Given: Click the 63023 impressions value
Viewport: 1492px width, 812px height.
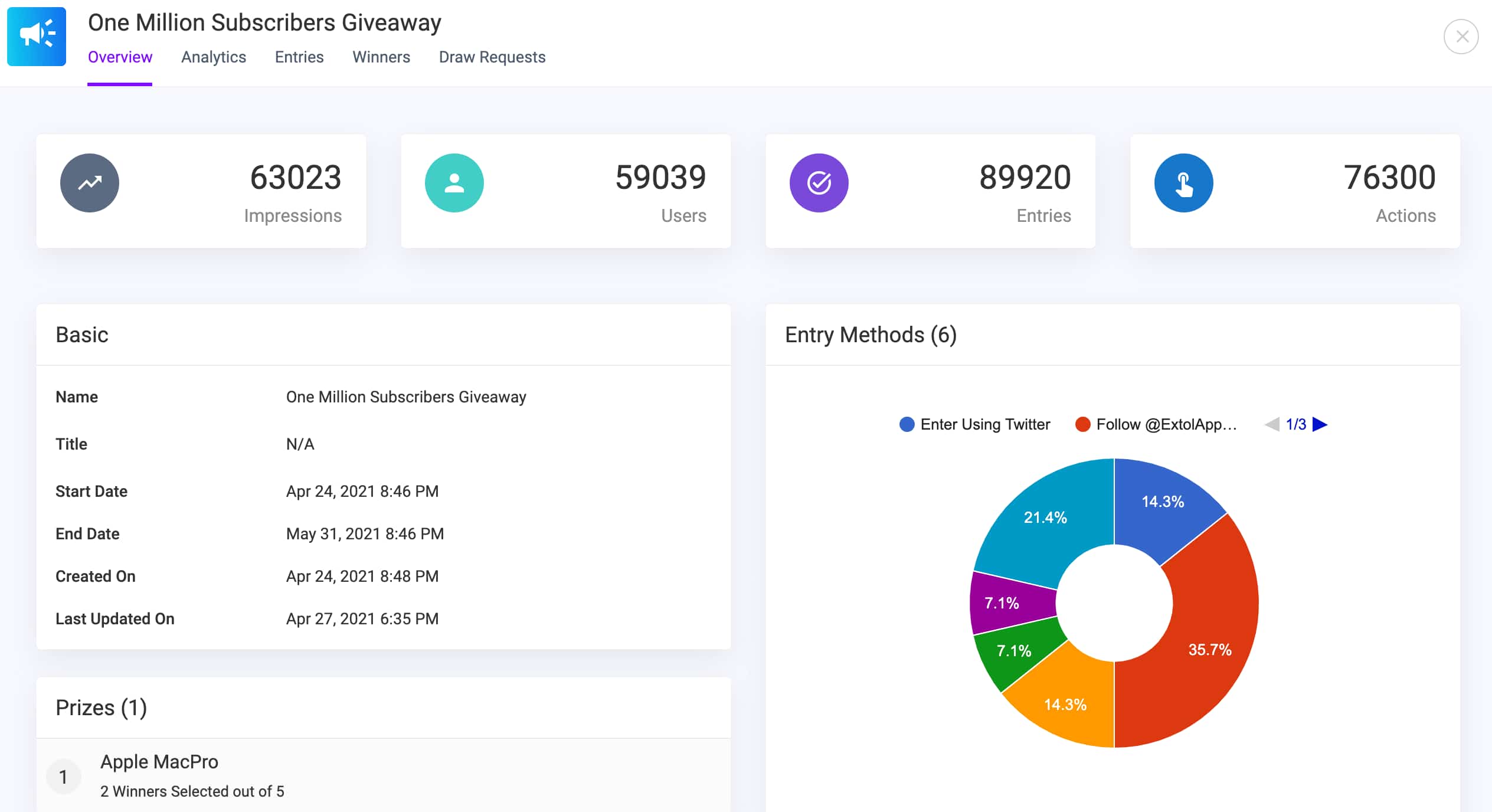Looking at the screenshot, I should tap(296, 177).
